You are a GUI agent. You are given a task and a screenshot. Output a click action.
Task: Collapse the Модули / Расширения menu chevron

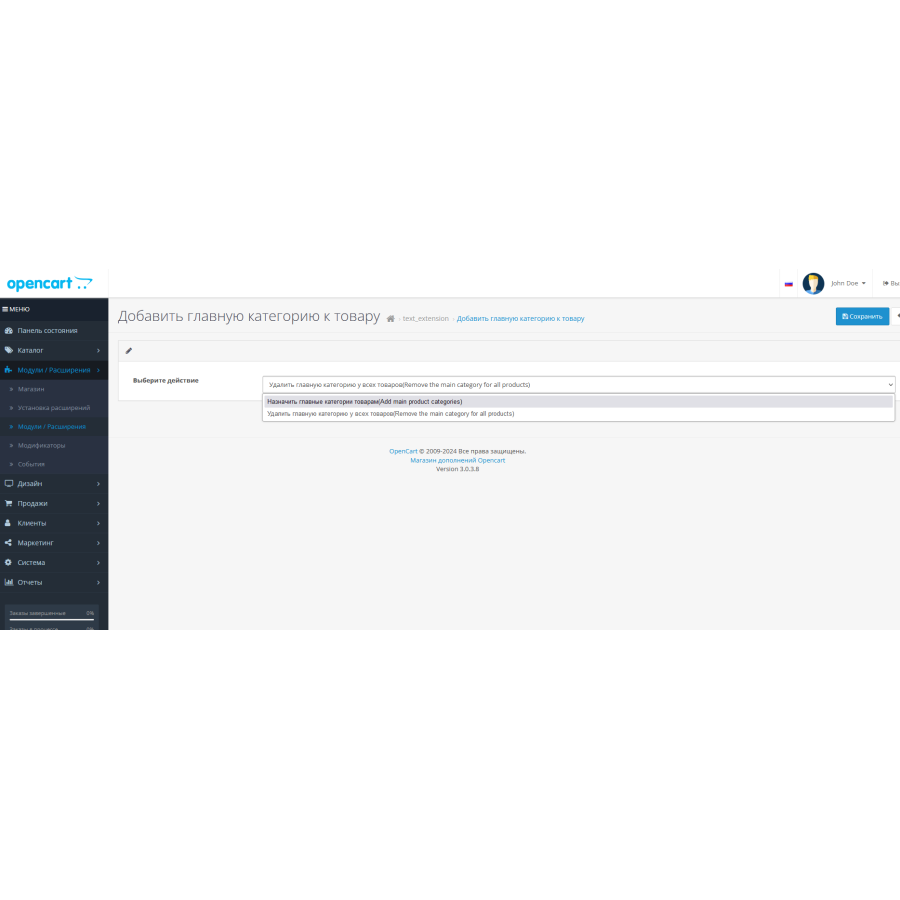pyautogui.click(x=98, y=370)
